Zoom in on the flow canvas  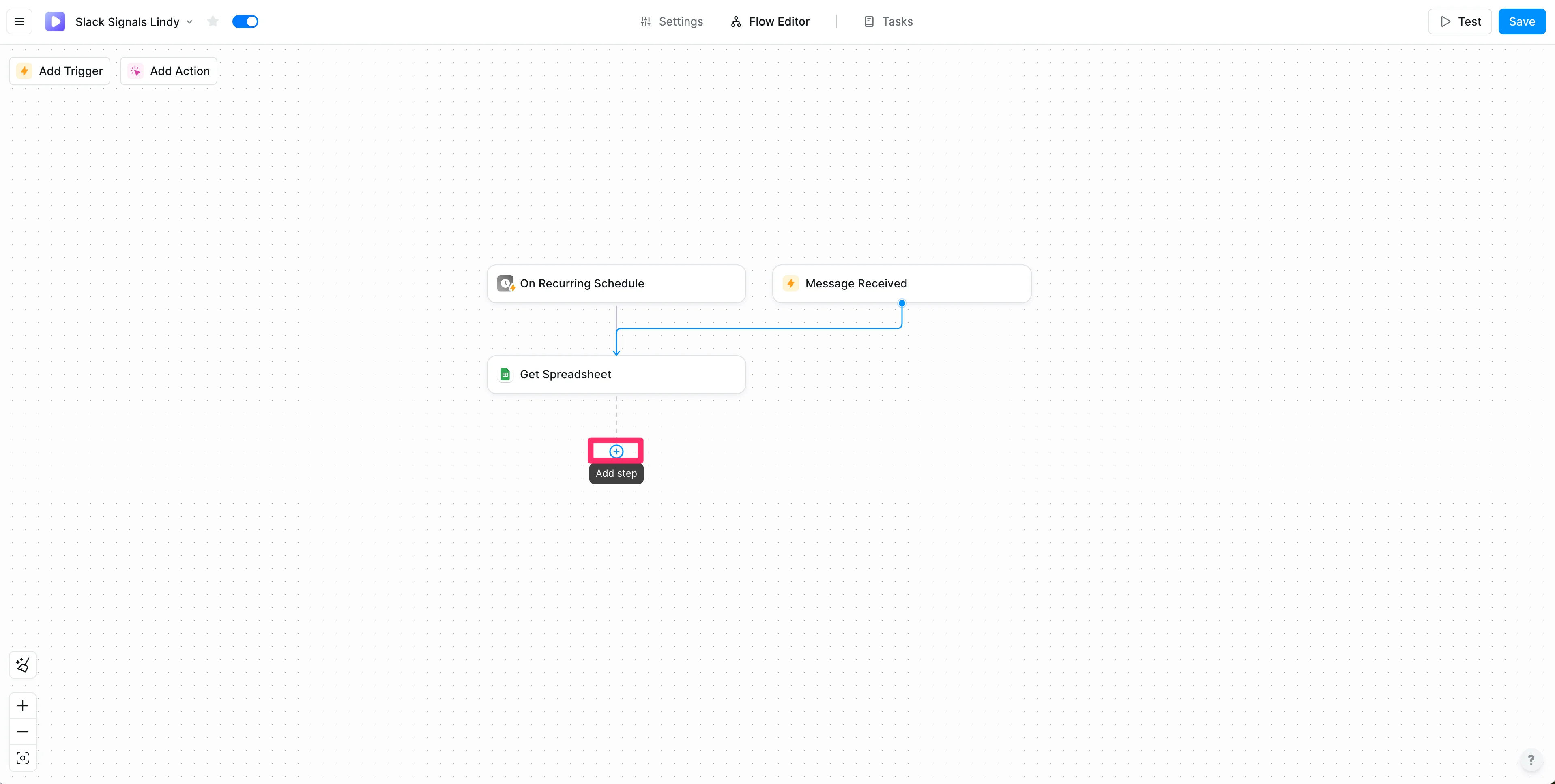(x=23, y=705)
